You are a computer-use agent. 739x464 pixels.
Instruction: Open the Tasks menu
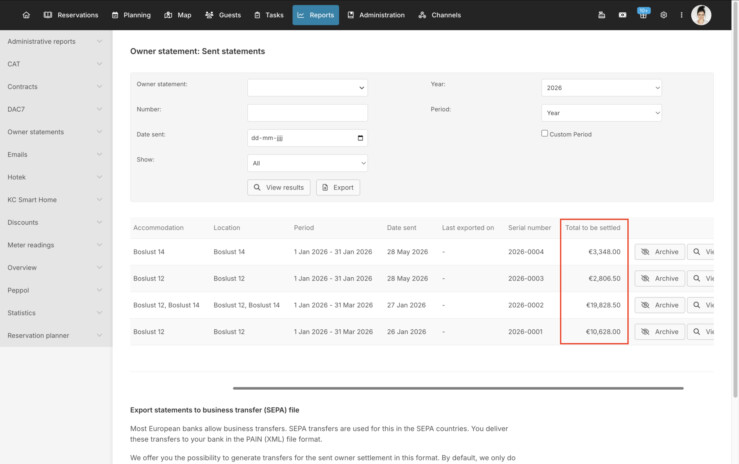coord(269,15)
